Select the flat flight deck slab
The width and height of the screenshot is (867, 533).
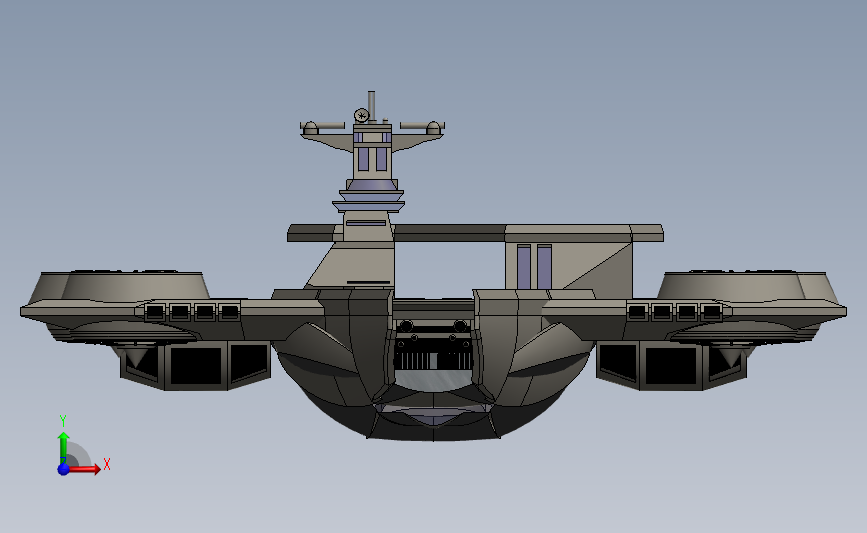pos(476,233)
